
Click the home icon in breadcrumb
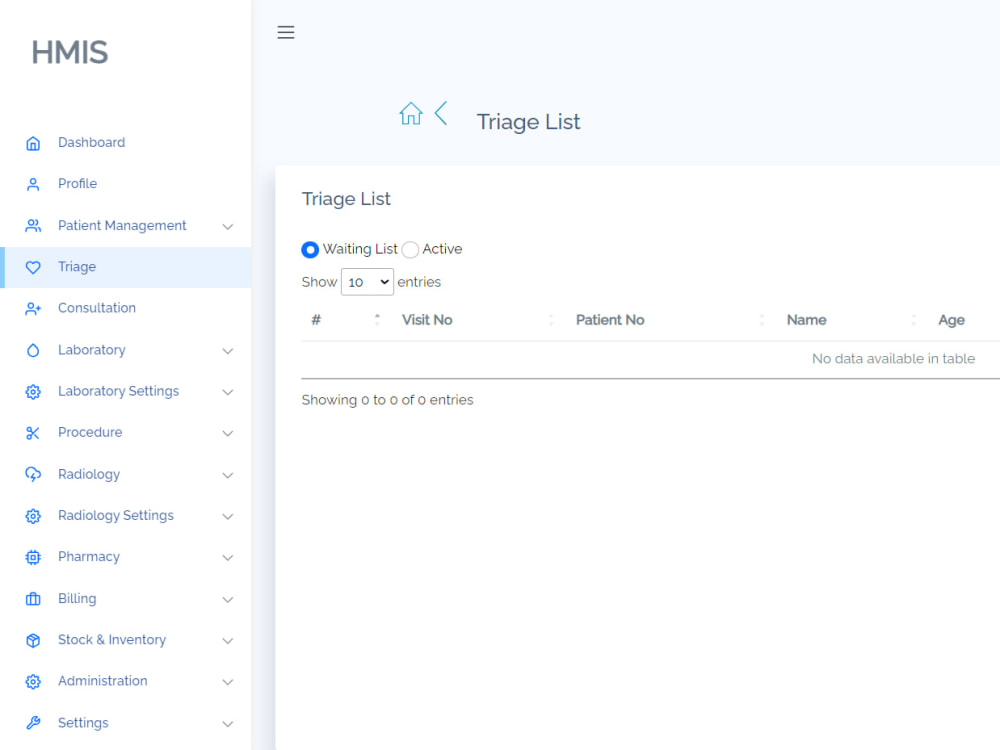coord(411,114)
